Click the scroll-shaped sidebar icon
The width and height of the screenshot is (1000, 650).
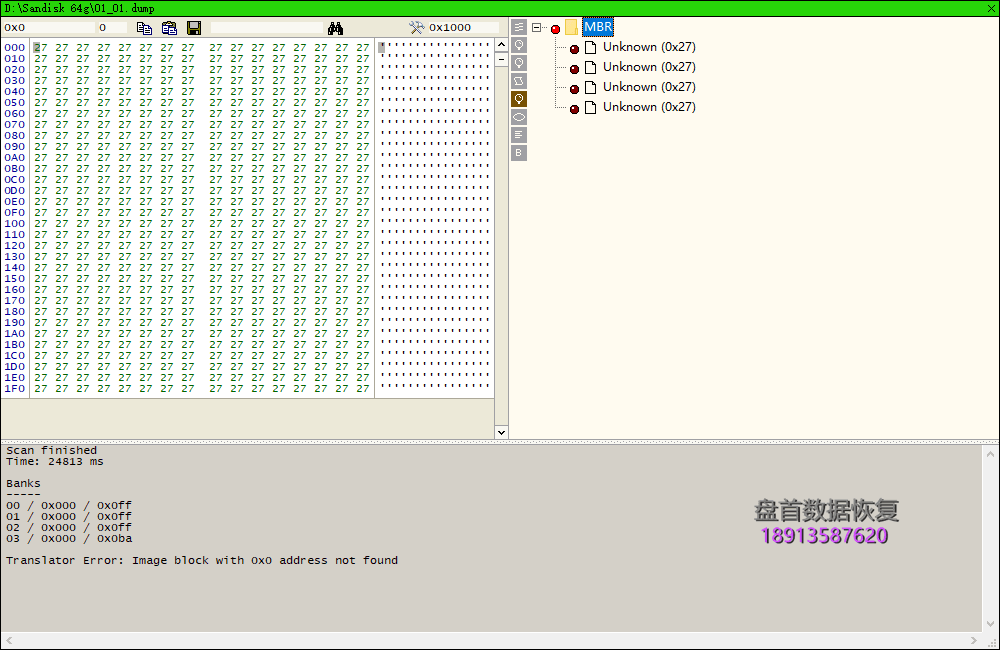point(519,80)
